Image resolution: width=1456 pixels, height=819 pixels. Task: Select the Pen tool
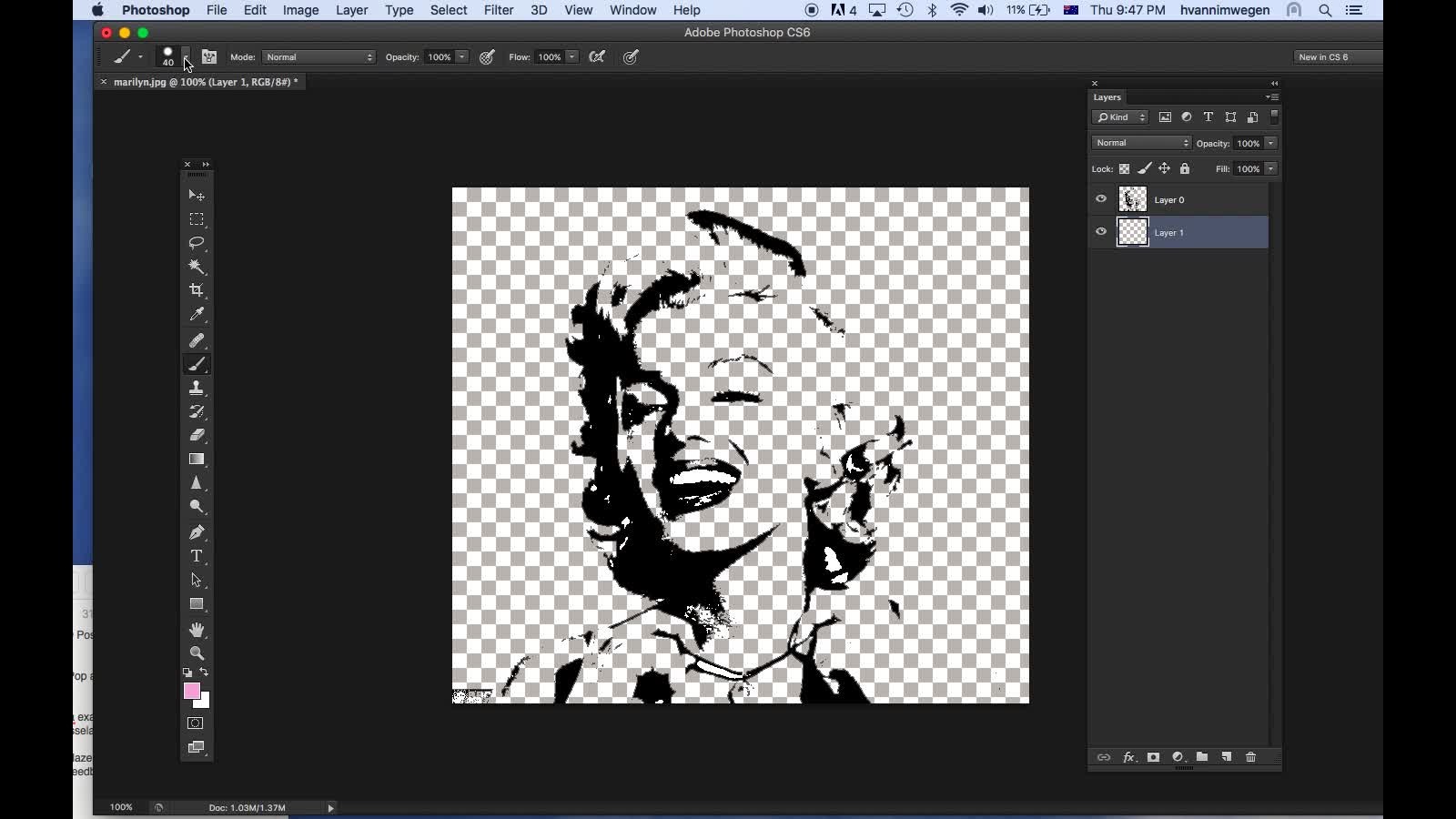(x=197, y=532)
